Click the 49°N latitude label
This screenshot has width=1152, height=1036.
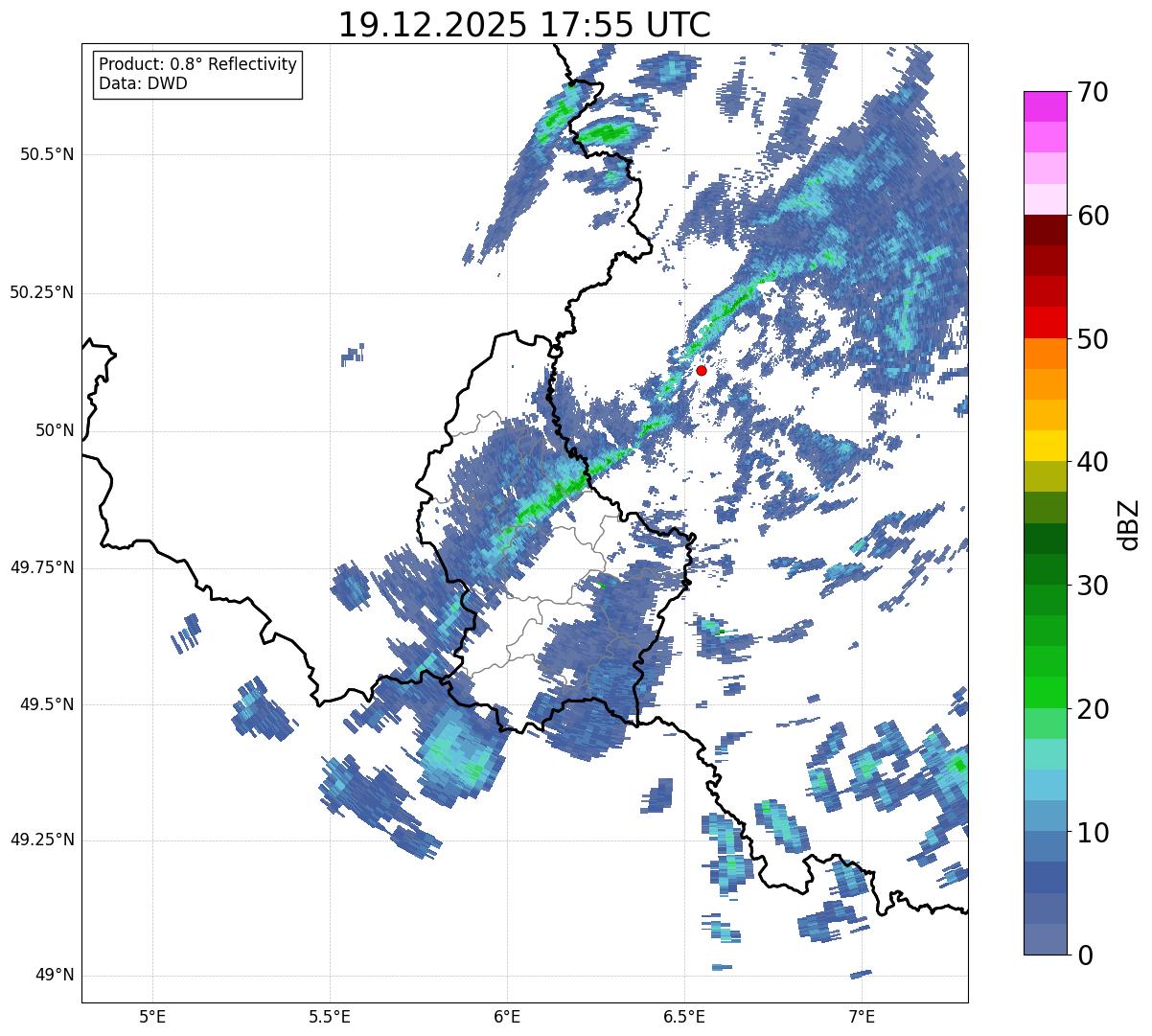pos(55,976)
